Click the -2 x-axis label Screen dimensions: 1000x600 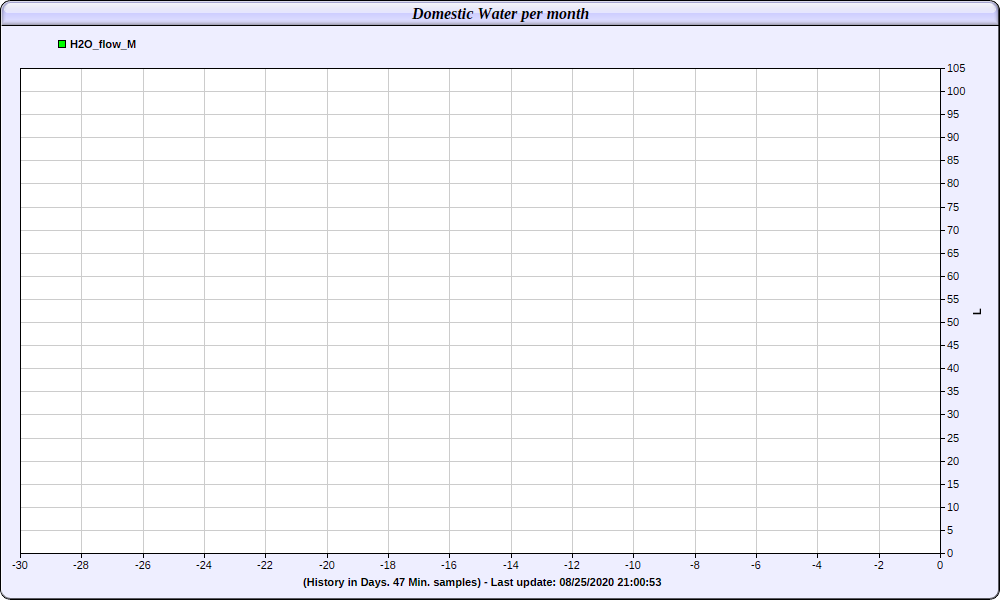click(x=879, y=565)
